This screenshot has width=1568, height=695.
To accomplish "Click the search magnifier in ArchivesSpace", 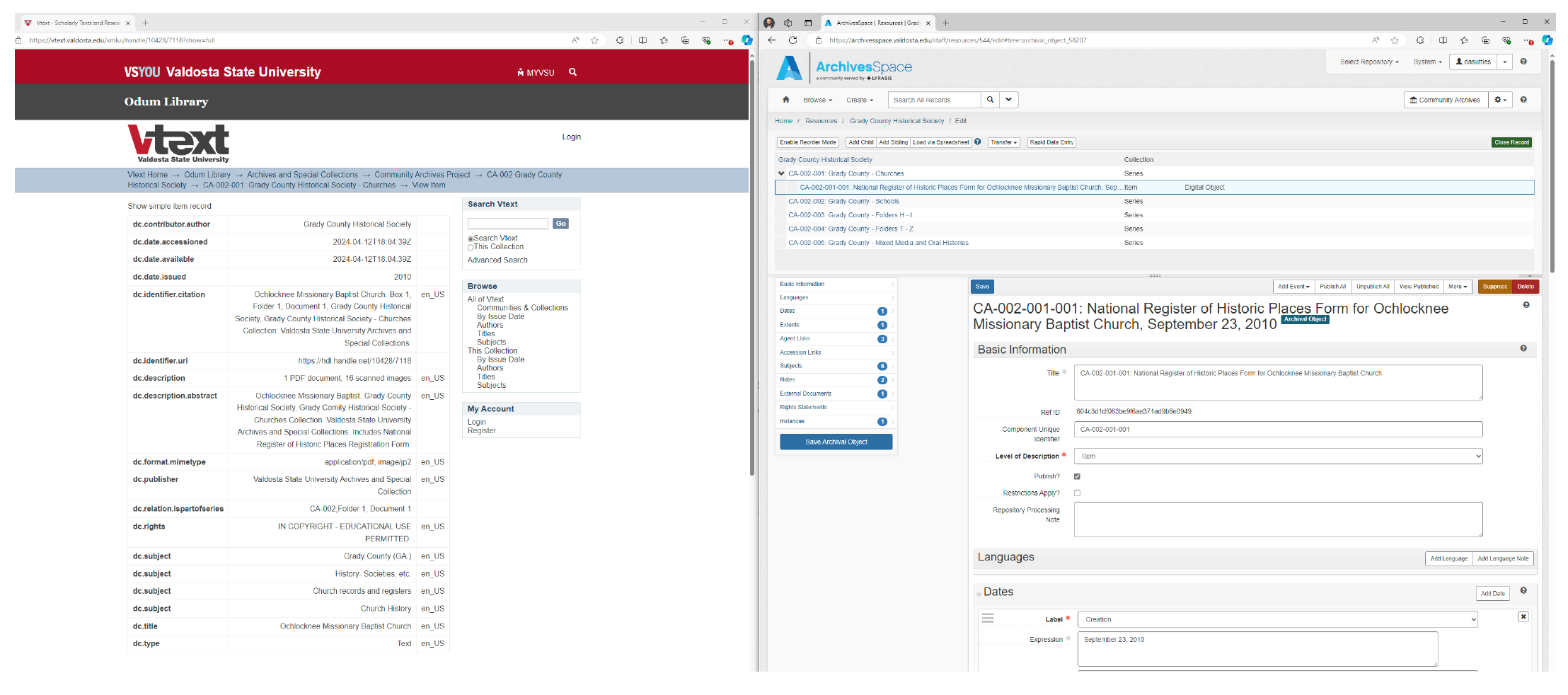I will tap(990, 100).
